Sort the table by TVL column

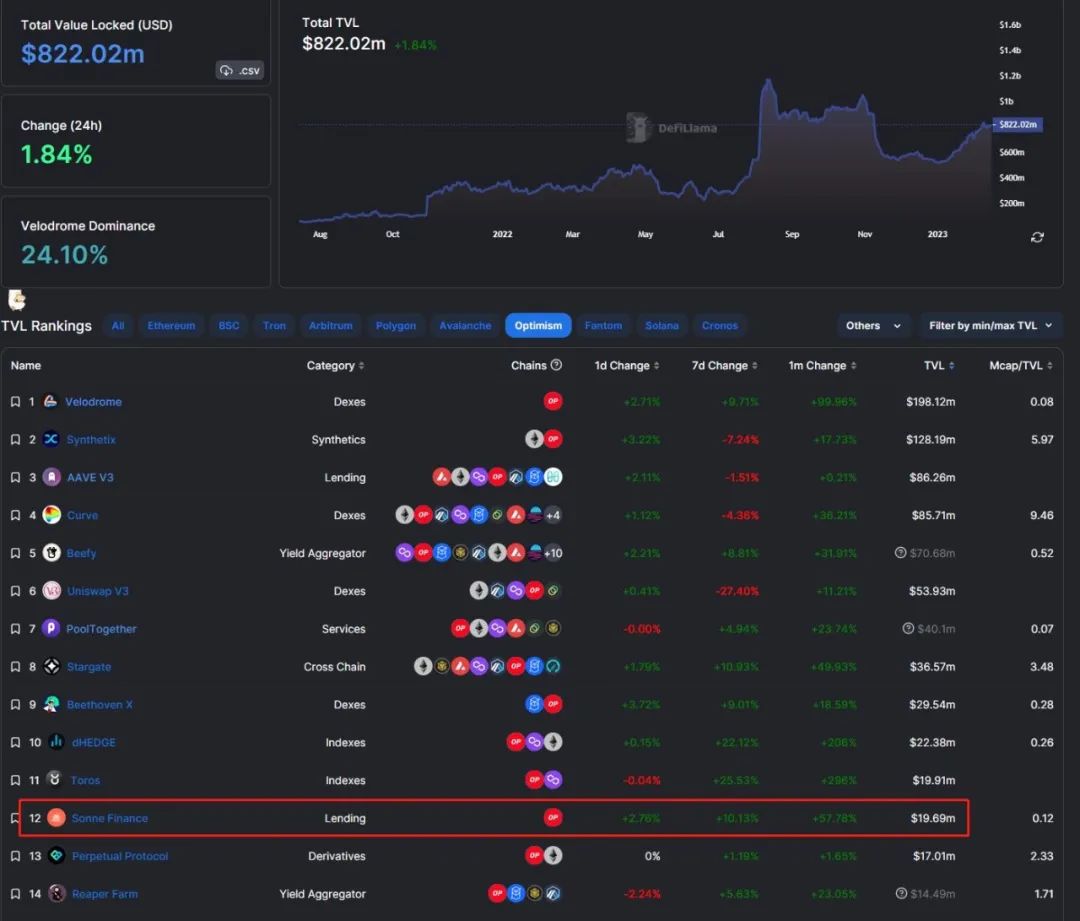[x=939, y=366]
